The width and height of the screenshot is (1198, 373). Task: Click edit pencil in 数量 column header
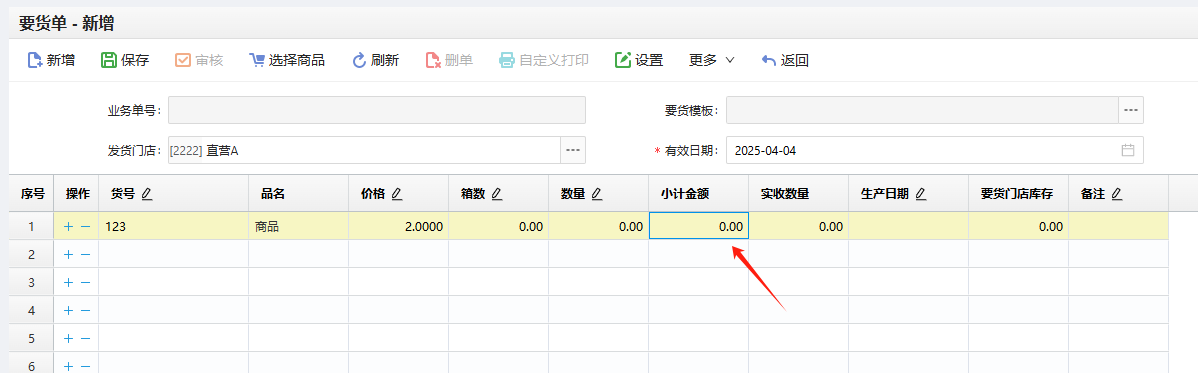[x=596, y=194]
